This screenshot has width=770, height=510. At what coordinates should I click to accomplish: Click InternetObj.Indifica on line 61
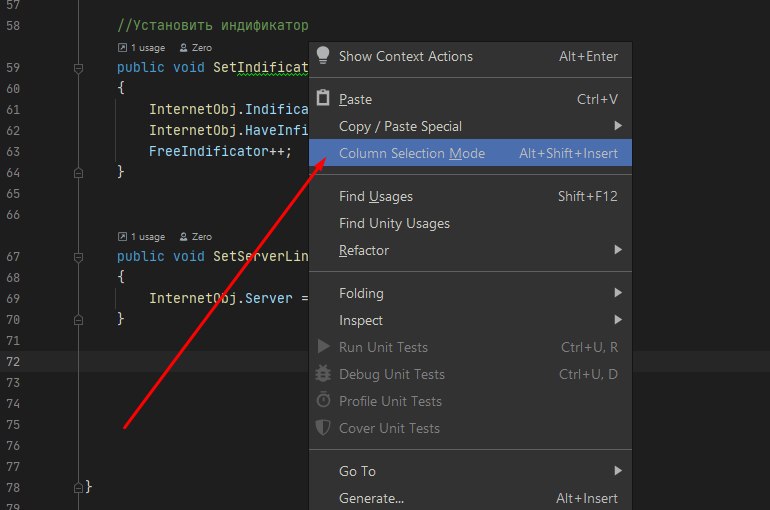[x=229, y=109]
